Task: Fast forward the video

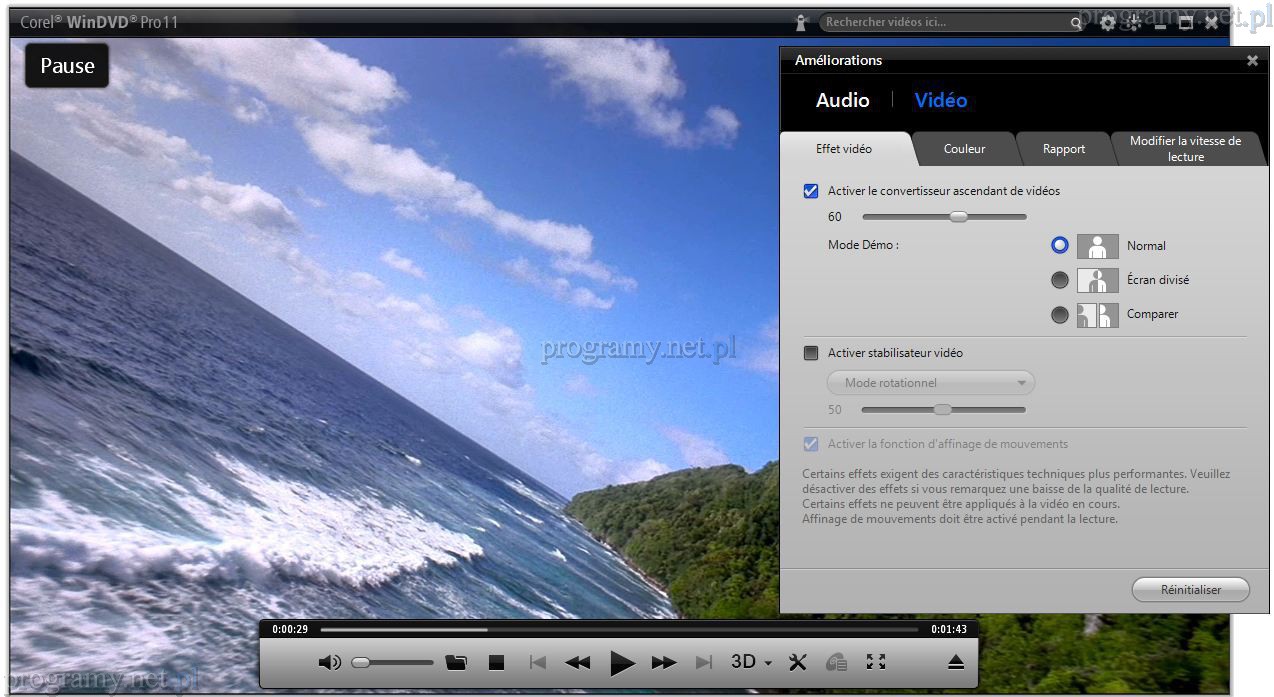Action: coord(664,662)
